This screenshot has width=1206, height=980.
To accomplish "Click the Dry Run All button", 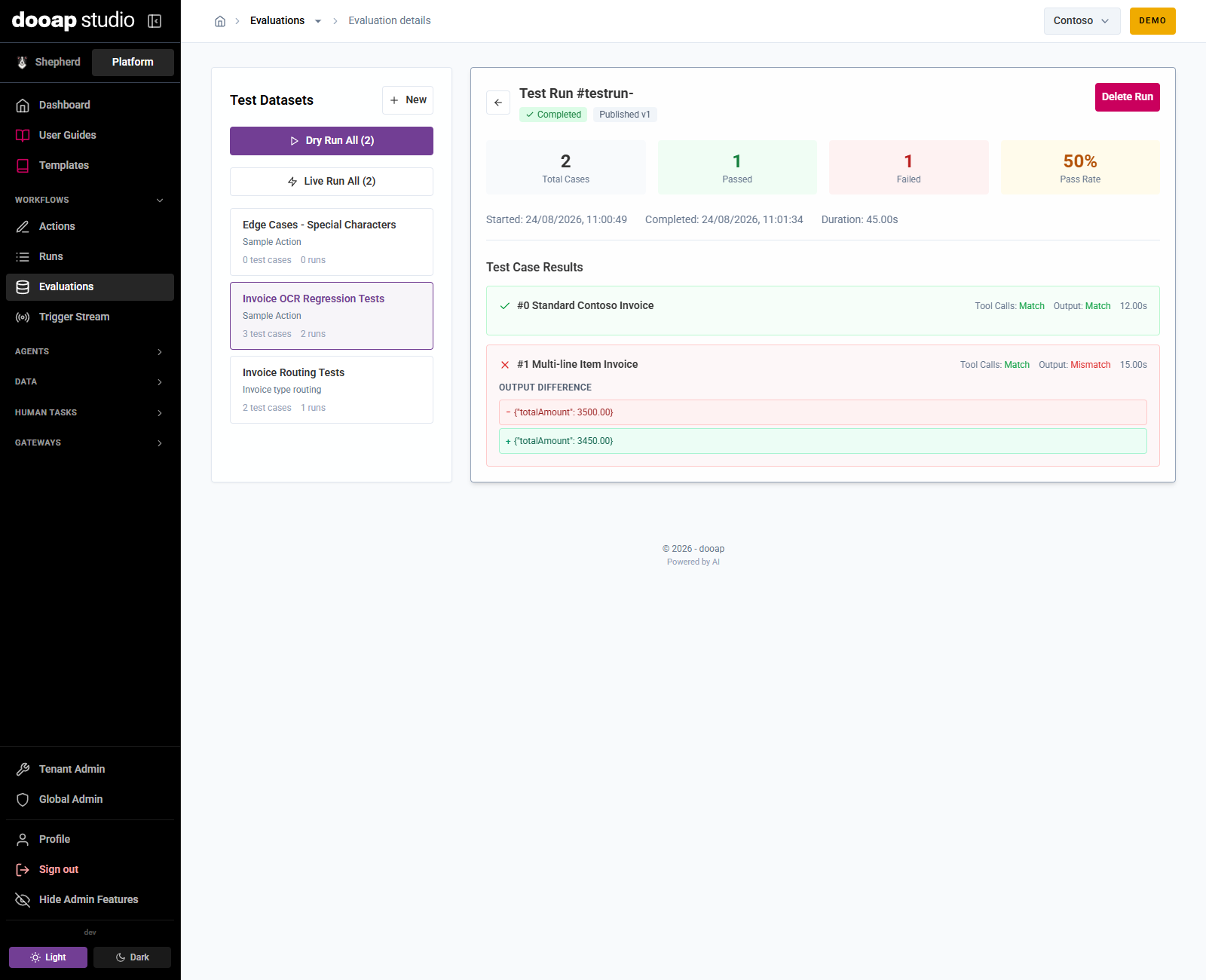I will click(x=332, y=141).
